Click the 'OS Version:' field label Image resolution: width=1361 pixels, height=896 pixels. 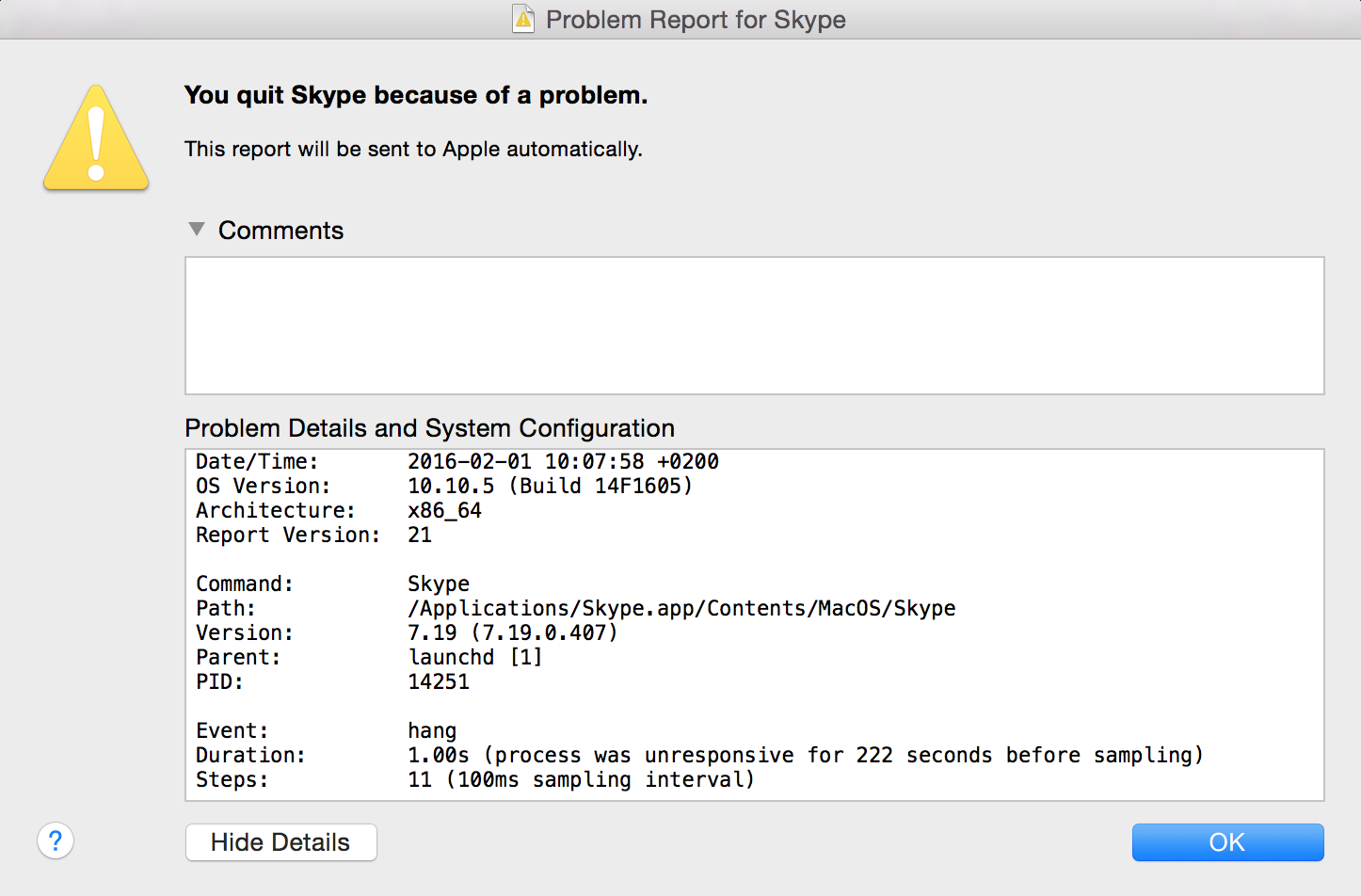[264, 486]
